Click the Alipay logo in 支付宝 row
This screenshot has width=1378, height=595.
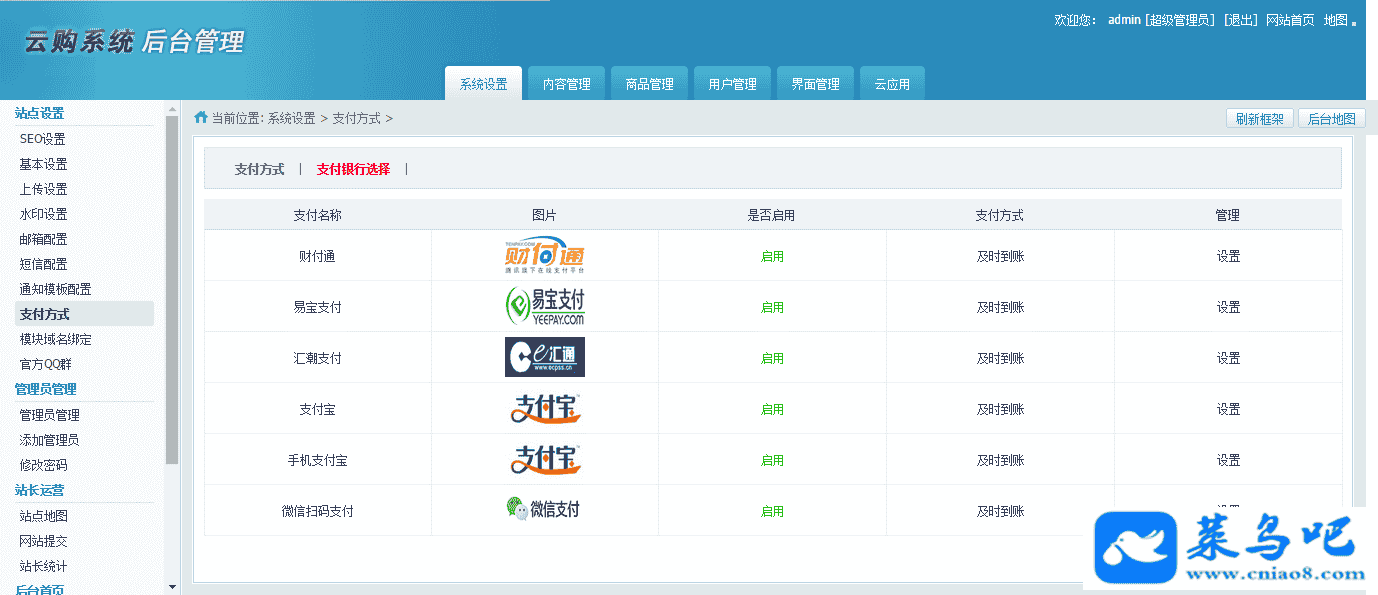pos(545,409)
